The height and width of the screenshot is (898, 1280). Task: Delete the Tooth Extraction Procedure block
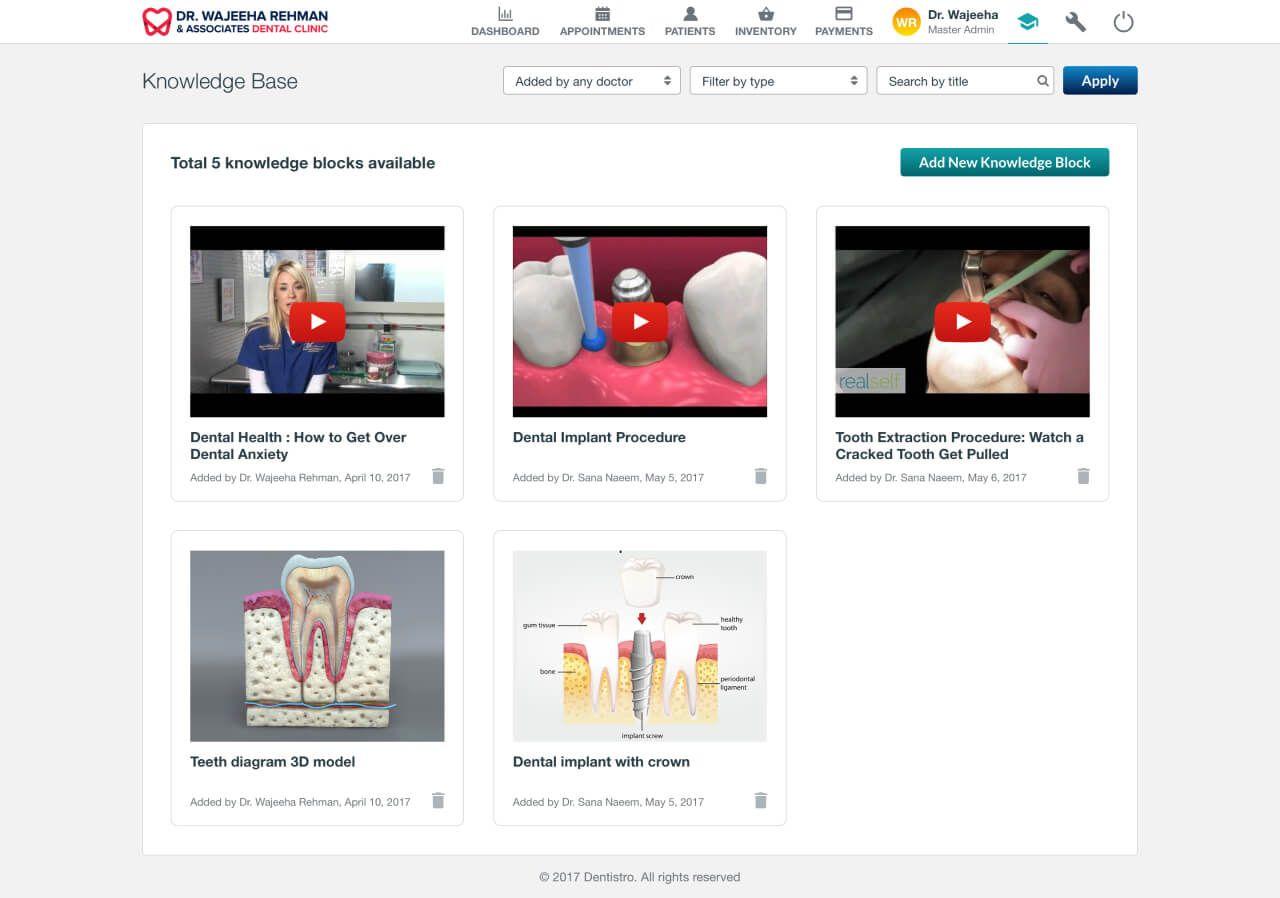(x=1083, y=476)
